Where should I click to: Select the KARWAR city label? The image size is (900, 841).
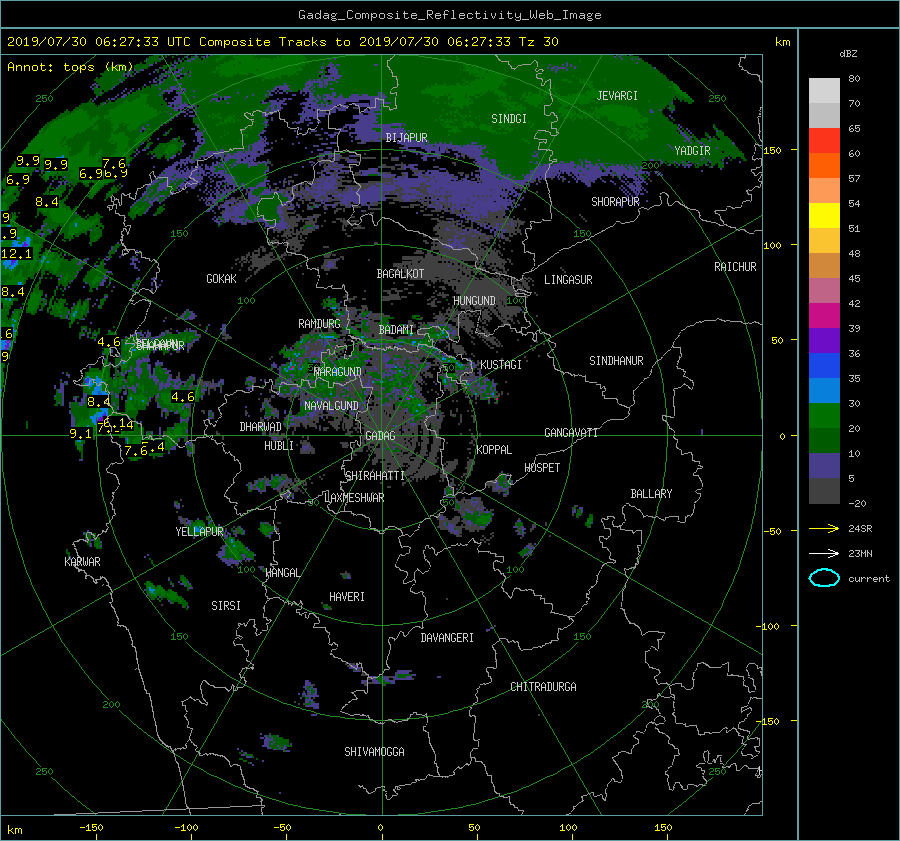(x=82, y=562)
